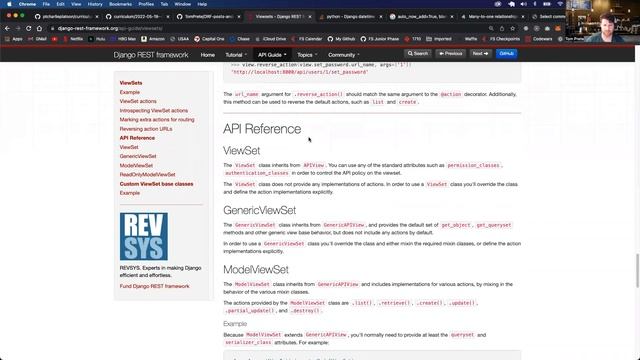This screenshot has width=640, height=360.
Task: Click the battery icon in the macOS menu bar
Action: click(x=547, y=4)
